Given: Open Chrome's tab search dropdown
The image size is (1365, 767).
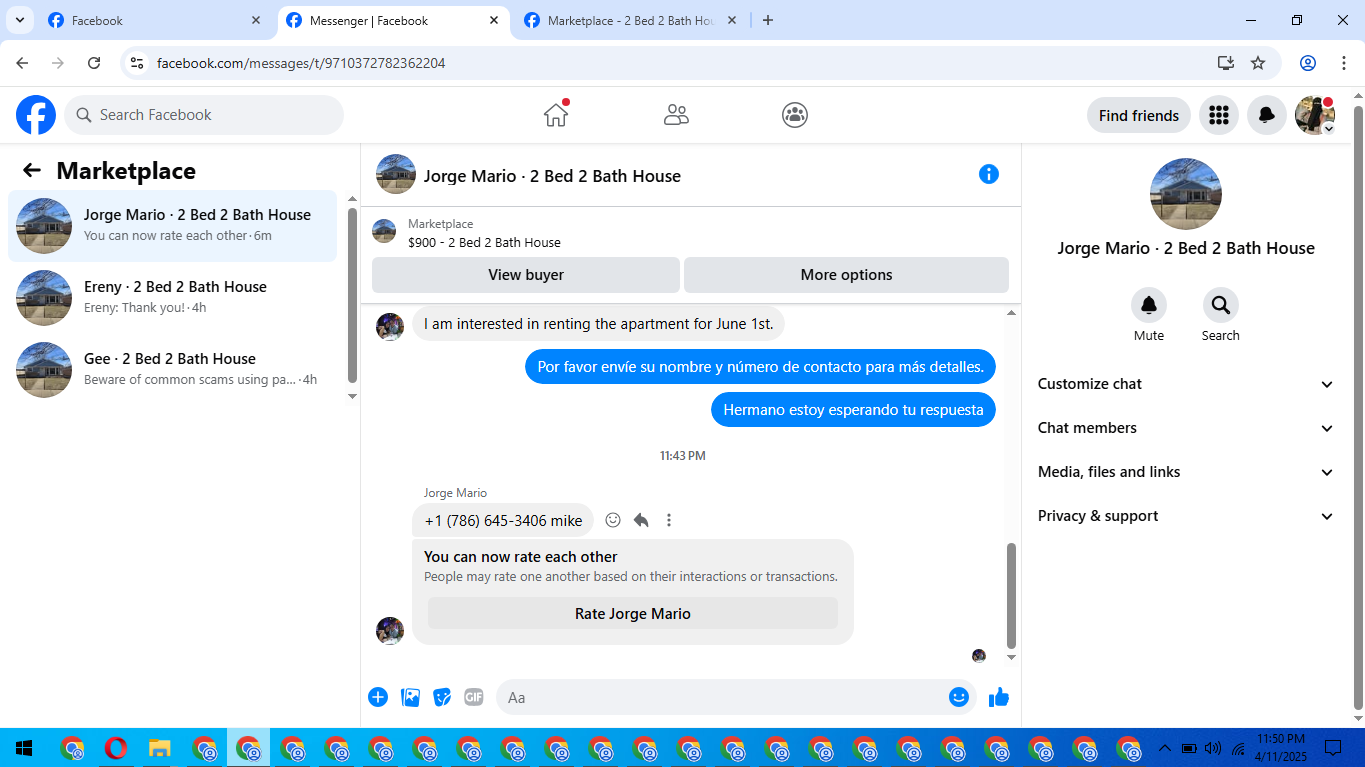Looking at the screenshot, I should (x=19, y=20).
